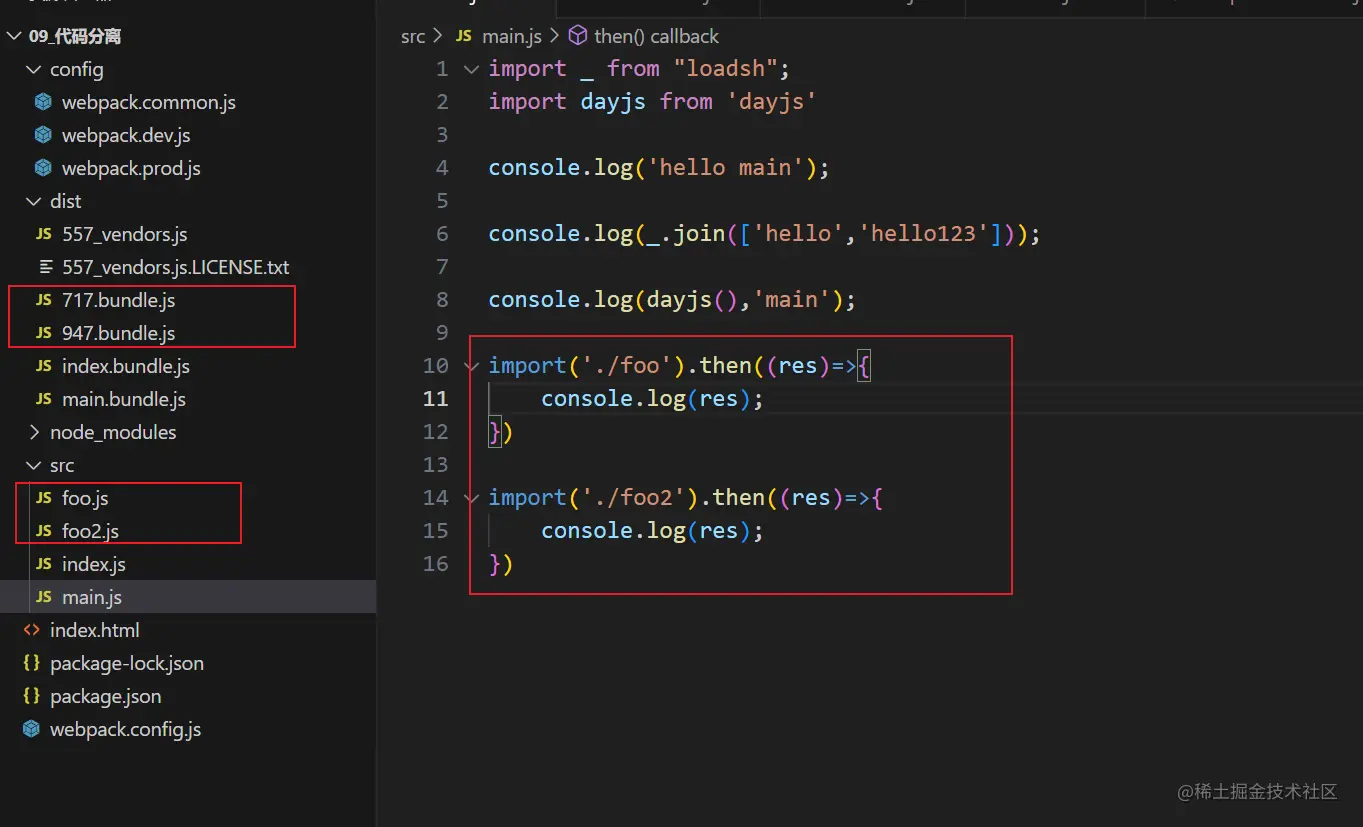Screen dimensions: 1363x827
Task: Collapse the src folder in explorer
Action: pyautogui.click(x=34, y=465)
